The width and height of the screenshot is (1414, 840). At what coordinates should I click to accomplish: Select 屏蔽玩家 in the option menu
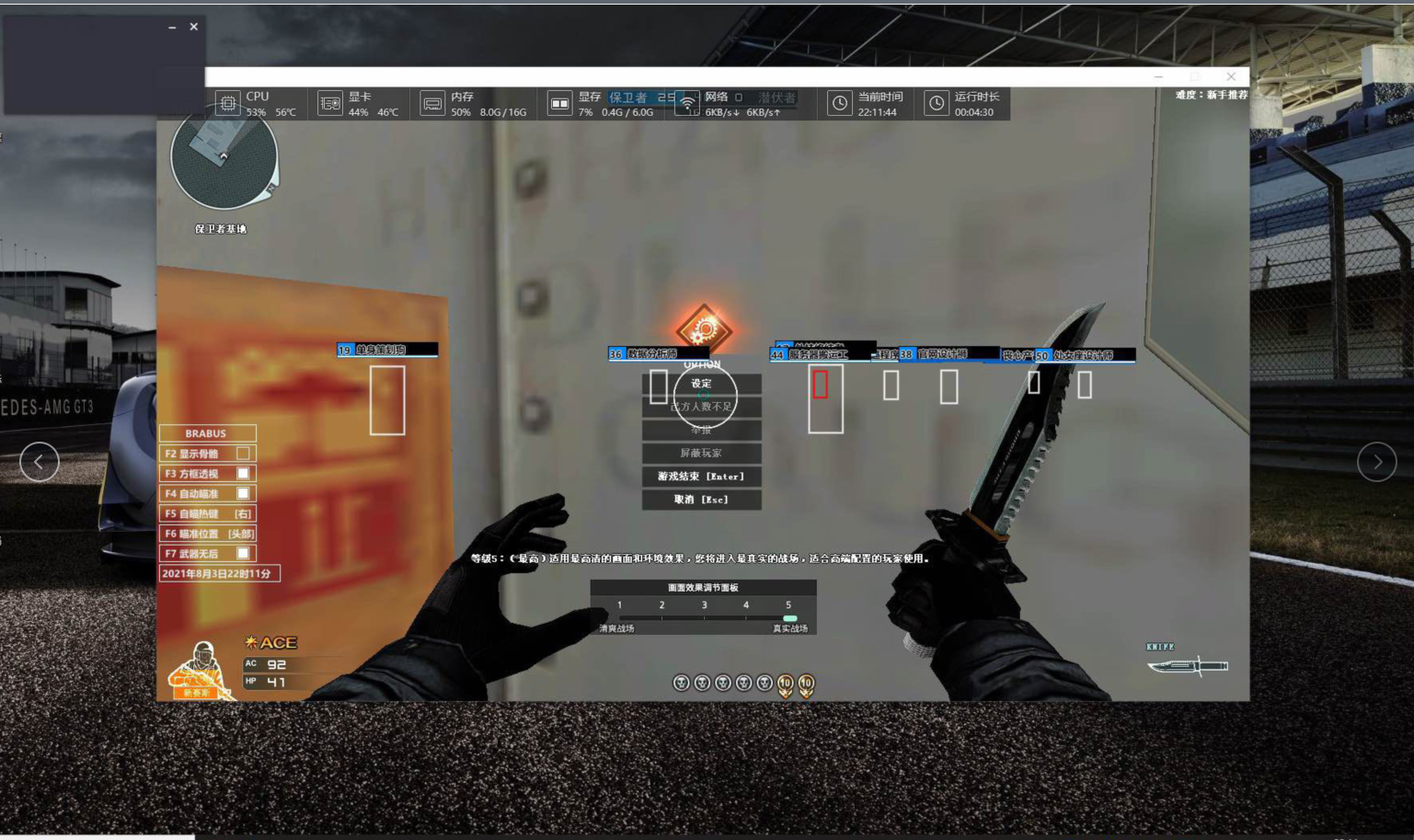[701, 453]
